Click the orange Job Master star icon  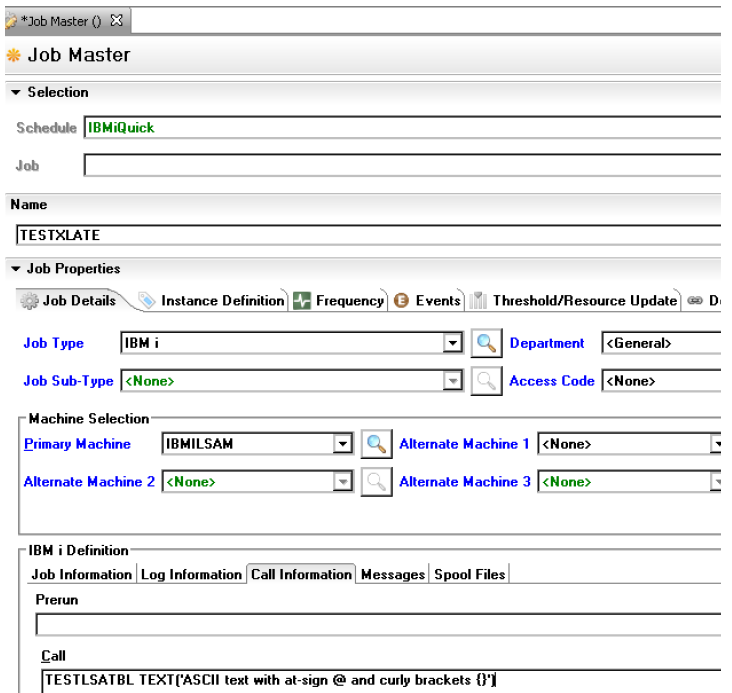[x=14, y=55]
